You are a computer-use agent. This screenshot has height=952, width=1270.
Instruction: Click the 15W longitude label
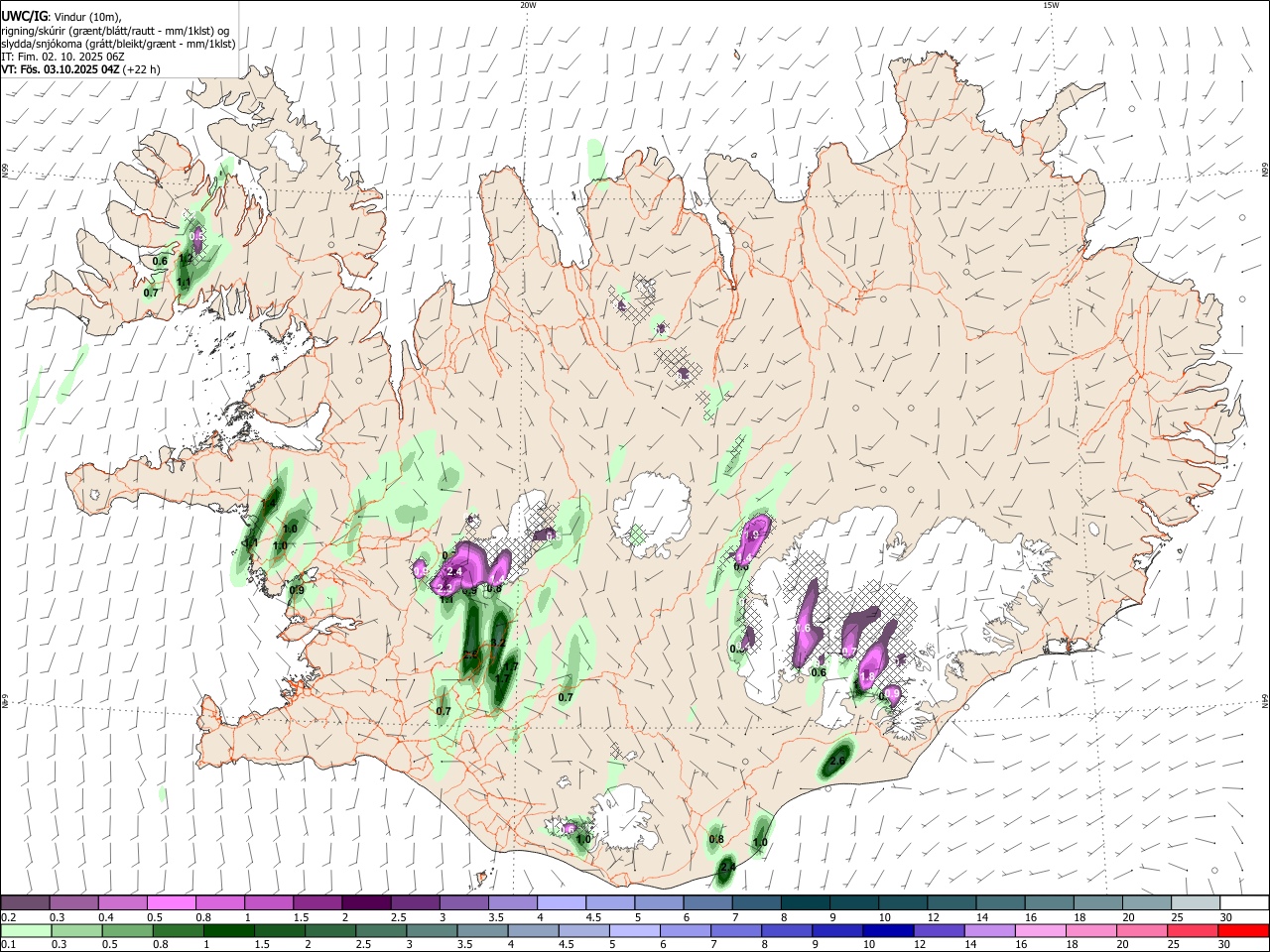(x=1050, y=5)
